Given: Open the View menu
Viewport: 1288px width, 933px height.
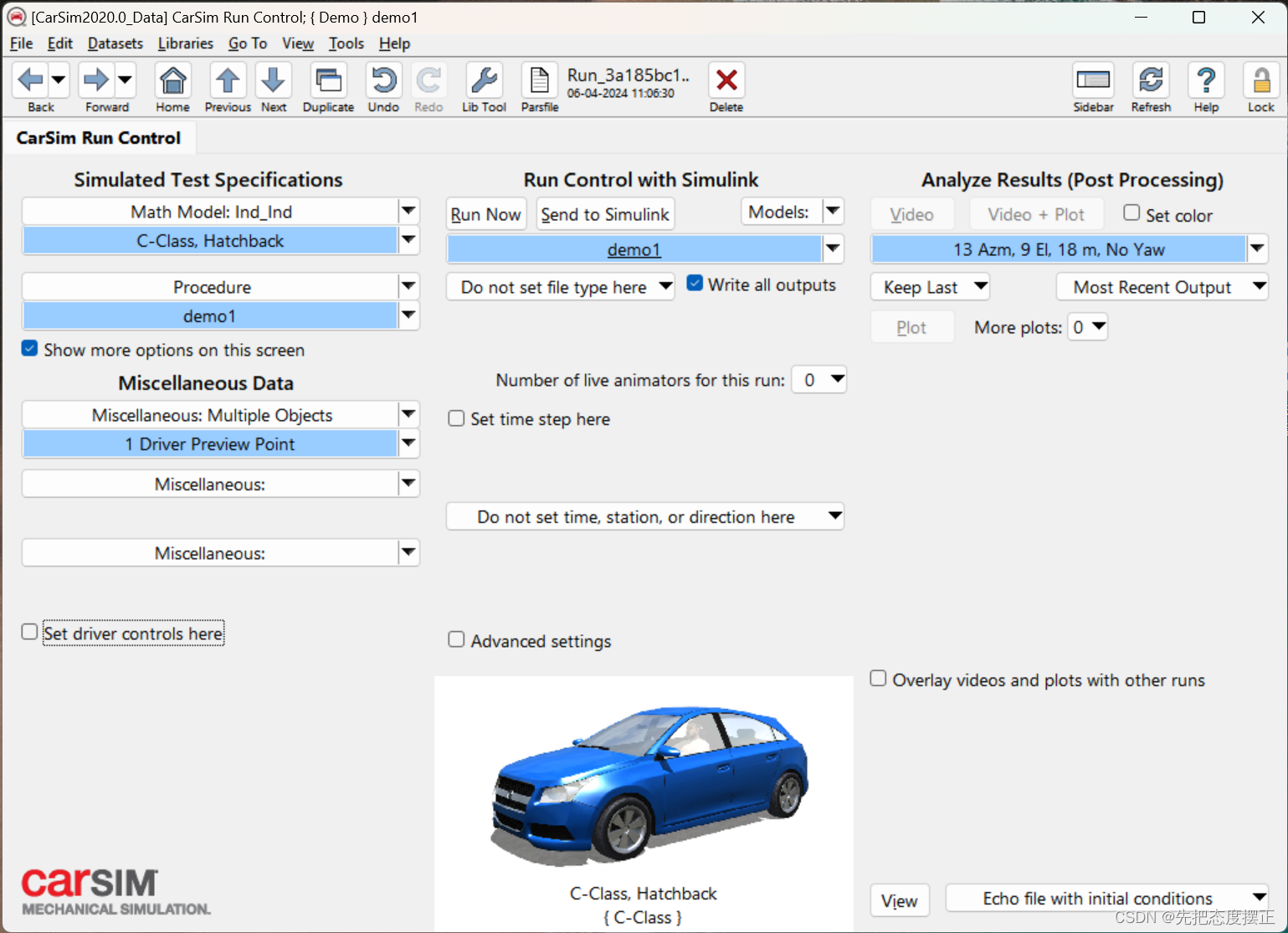Looking at the screenshot, I should pyautogui.click(x=298, y=44).
